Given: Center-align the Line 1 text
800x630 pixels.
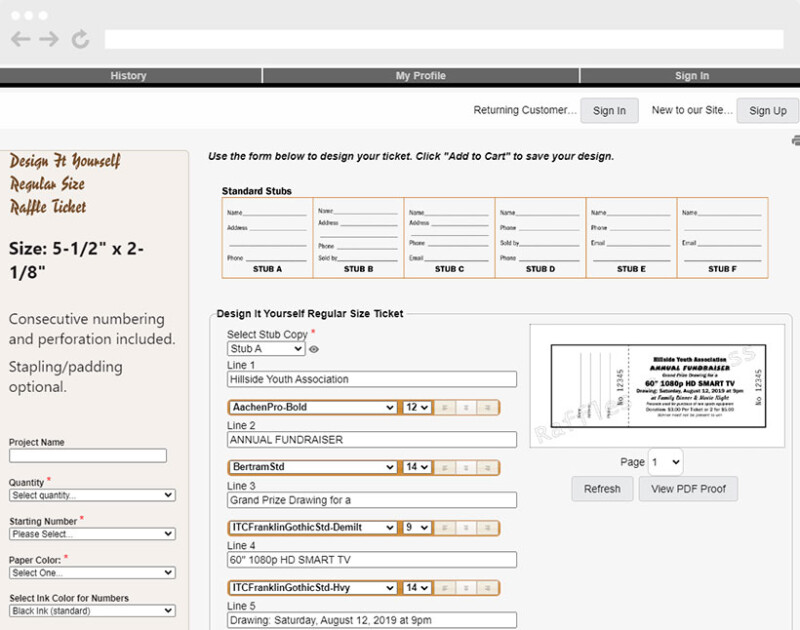Looking at the screenshot, I should (465, 407).
